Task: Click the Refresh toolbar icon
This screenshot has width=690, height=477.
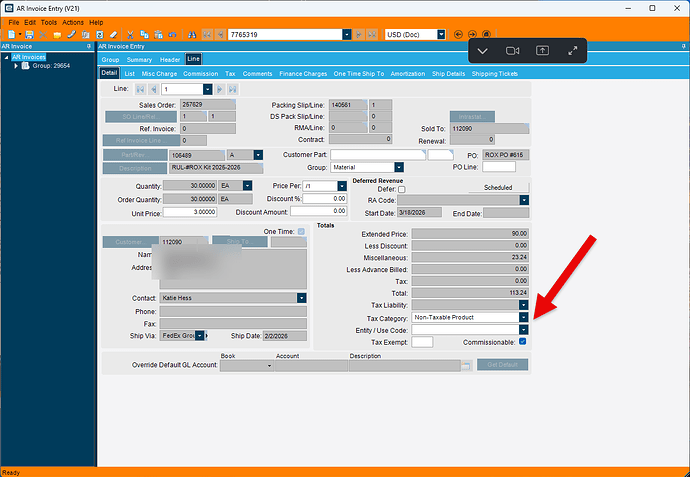Action: pos(100,34)
